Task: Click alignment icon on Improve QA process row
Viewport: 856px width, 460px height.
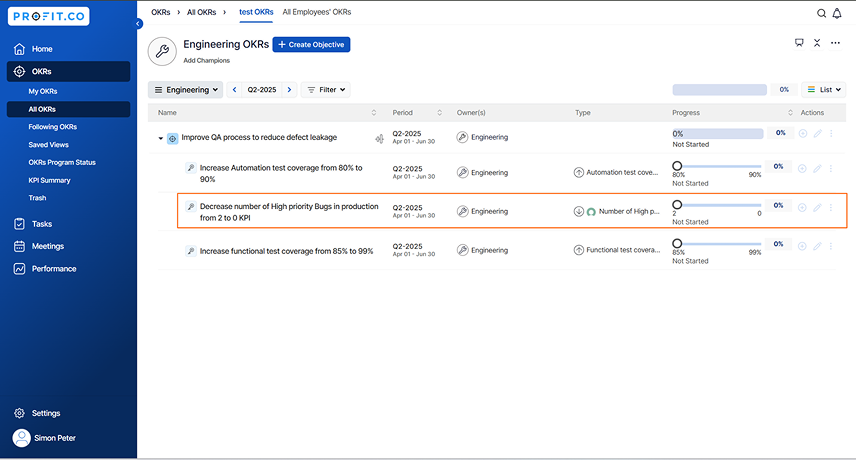Action: [x=379, y=139]
